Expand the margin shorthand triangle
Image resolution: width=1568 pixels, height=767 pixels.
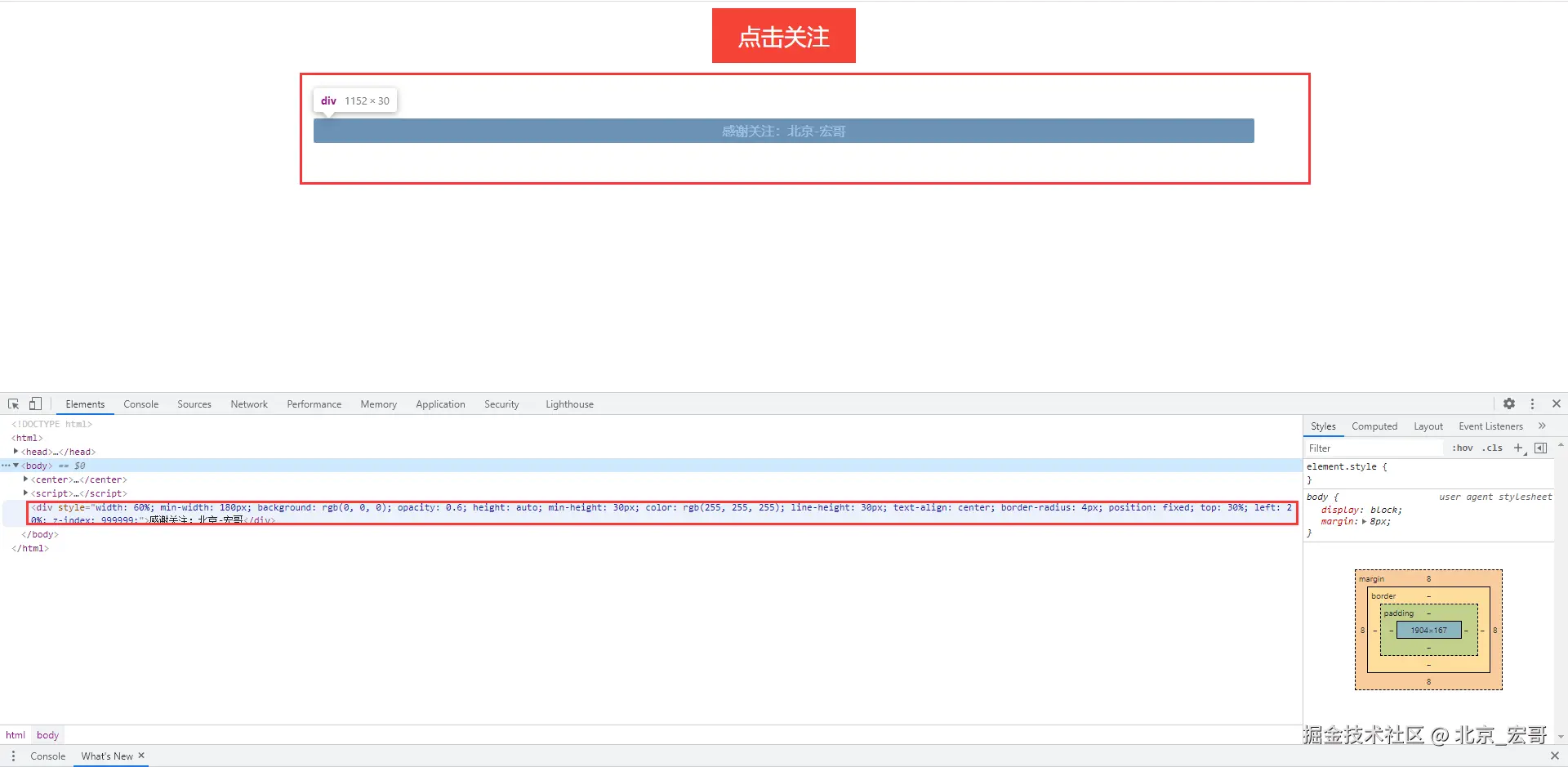(1364, 522)
